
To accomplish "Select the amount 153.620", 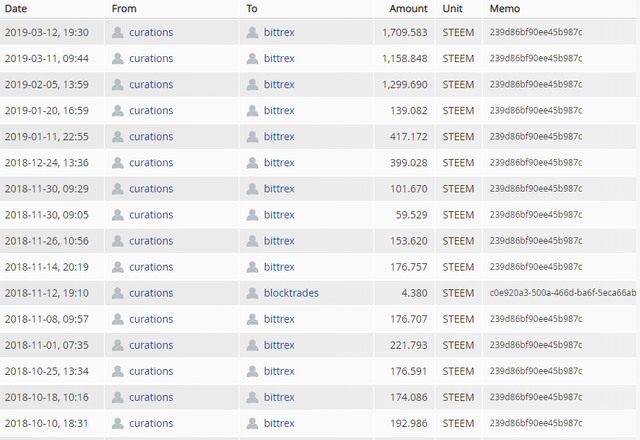I will 409,241.
